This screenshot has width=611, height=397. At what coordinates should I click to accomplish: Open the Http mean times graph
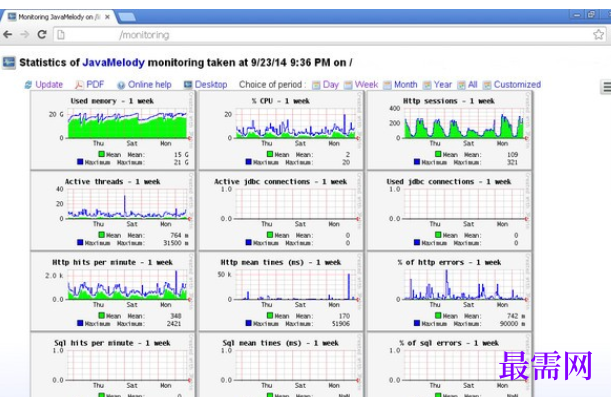point(281,292)
